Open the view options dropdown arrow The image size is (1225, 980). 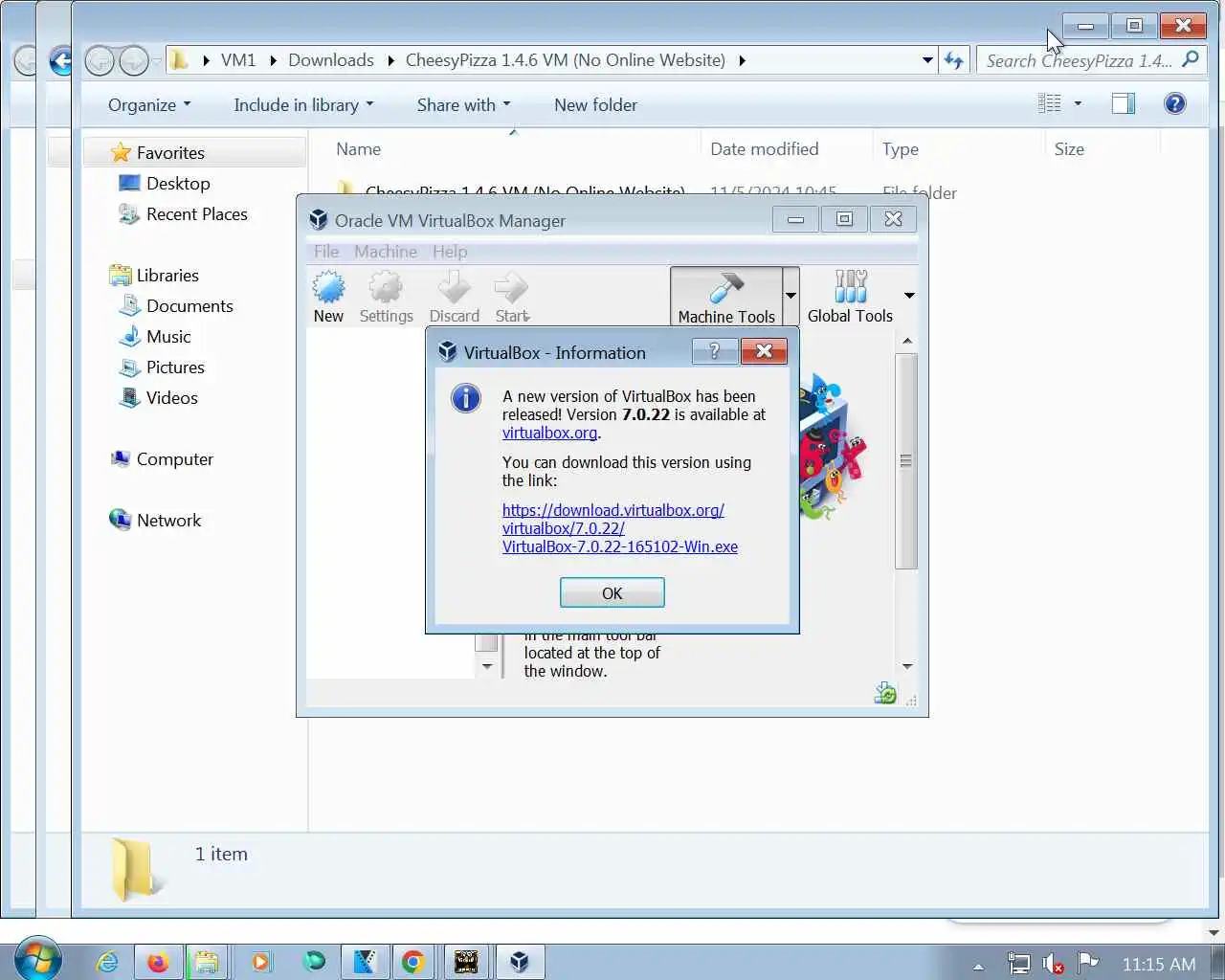tap(1078, 103)
